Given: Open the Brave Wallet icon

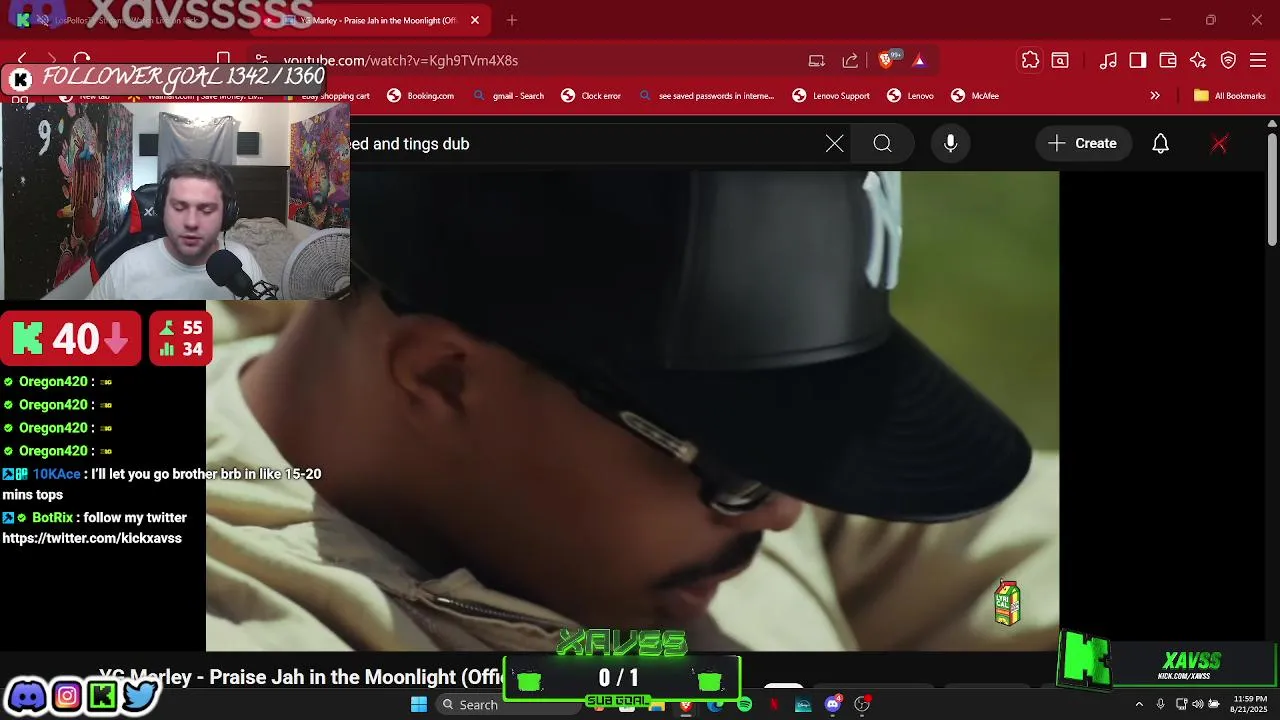Looking at the screenshot, I should click(1168, 60).
